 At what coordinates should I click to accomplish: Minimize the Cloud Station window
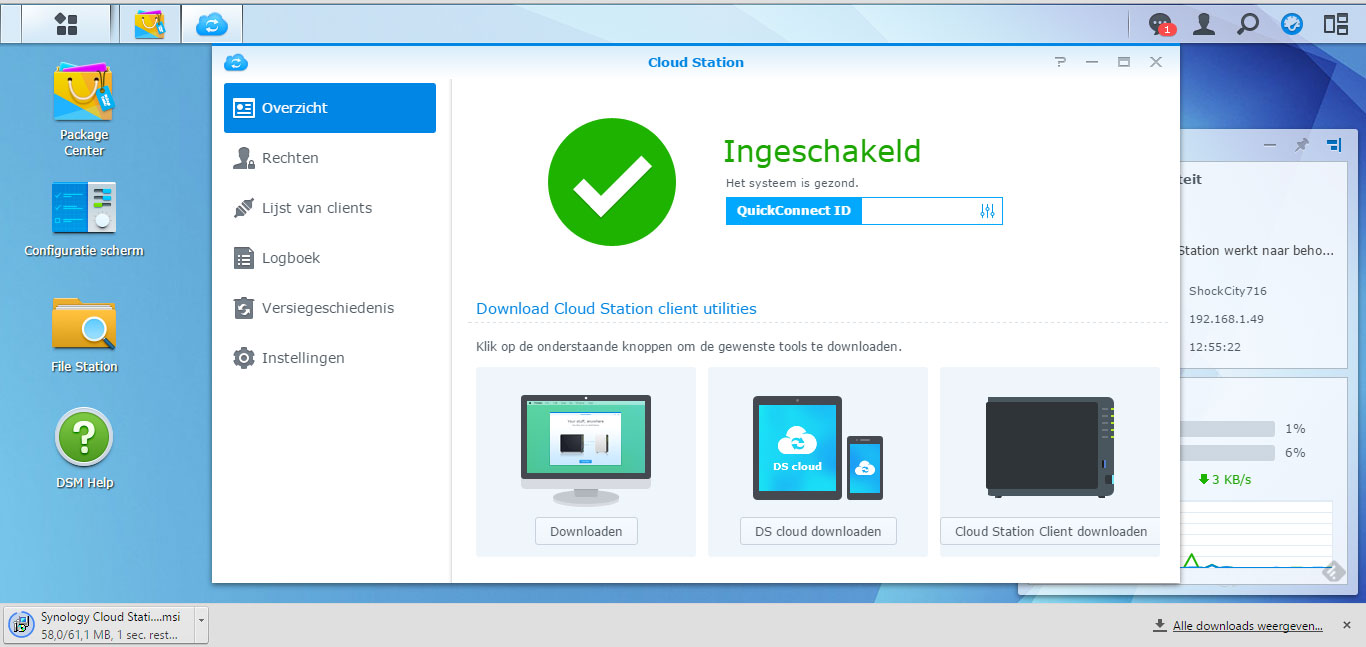click(1092, 62)
